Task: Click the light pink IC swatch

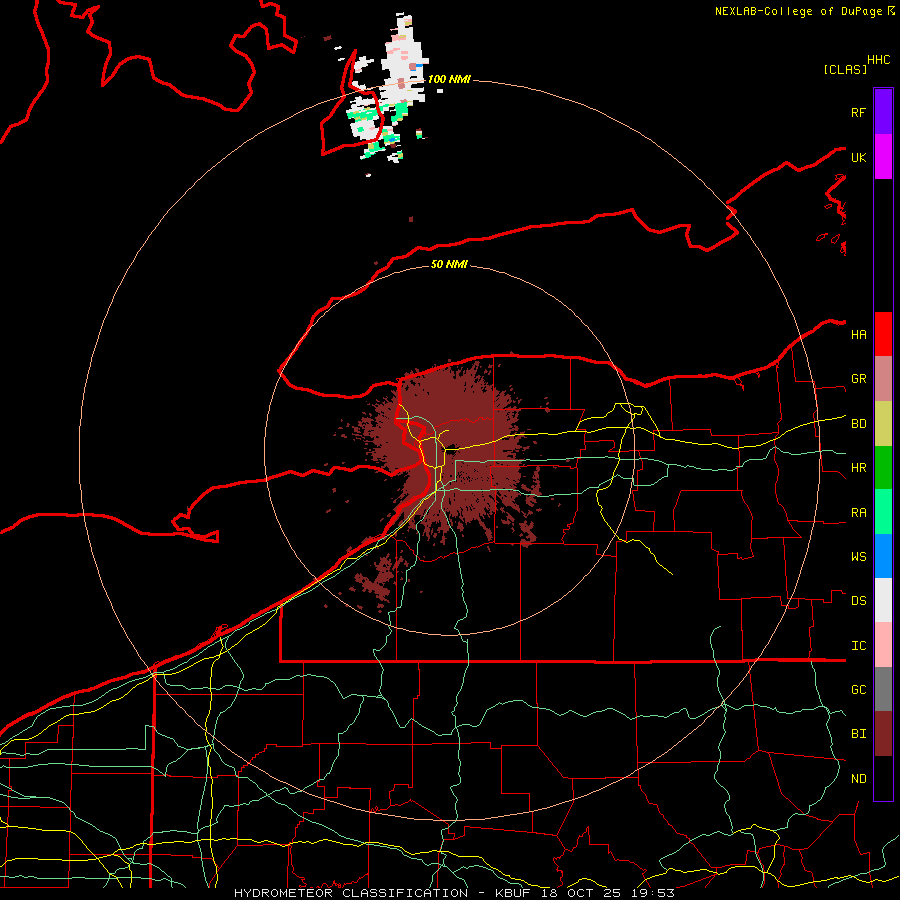Action: click(883, 645)
